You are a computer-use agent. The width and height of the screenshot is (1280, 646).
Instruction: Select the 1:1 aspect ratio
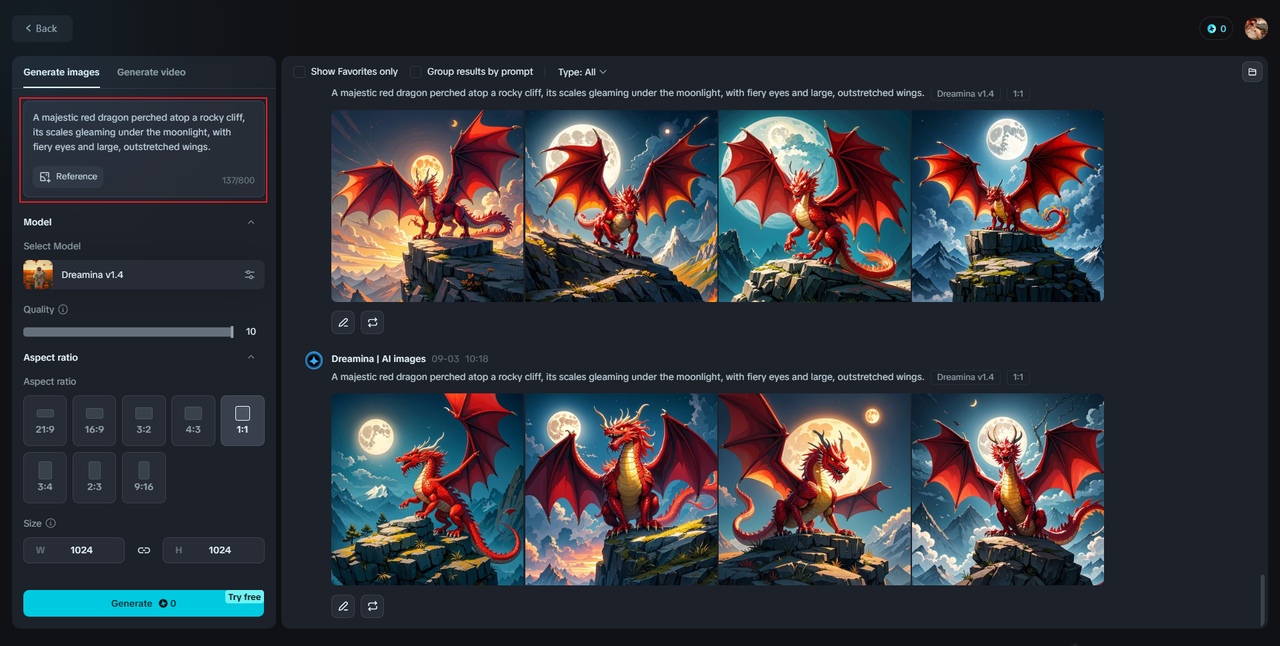pyautogui.click(x=243, y=421)
